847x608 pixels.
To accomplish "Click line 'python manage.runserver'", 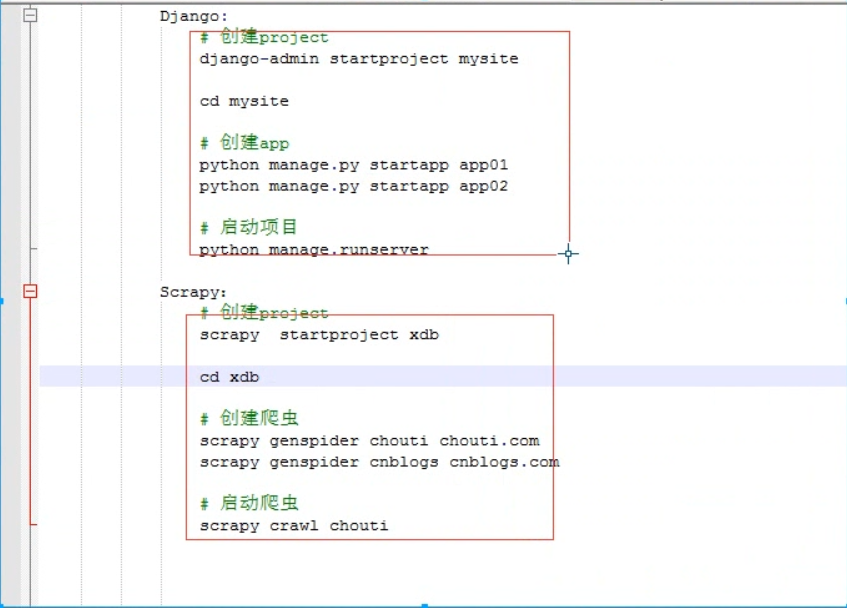I will 314,250.
